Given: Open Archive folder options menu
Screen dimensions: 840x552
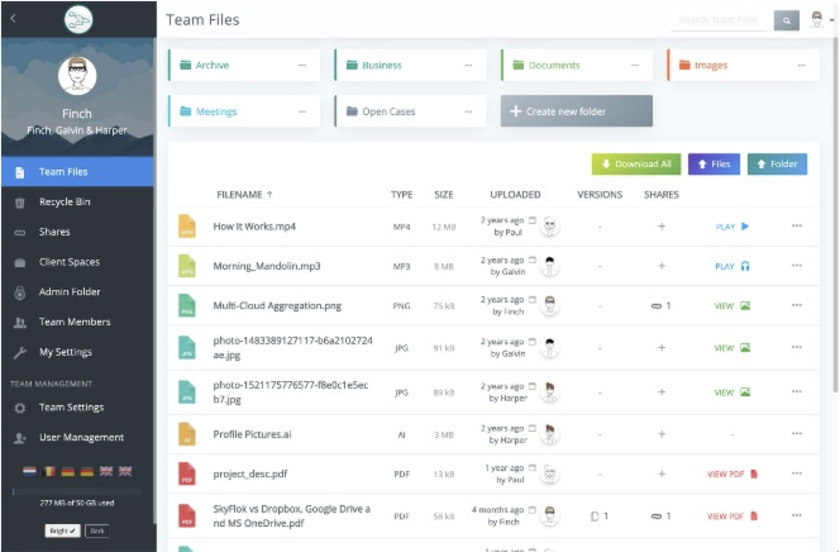Looking at the screenshot, I should [x=302, y=65].
